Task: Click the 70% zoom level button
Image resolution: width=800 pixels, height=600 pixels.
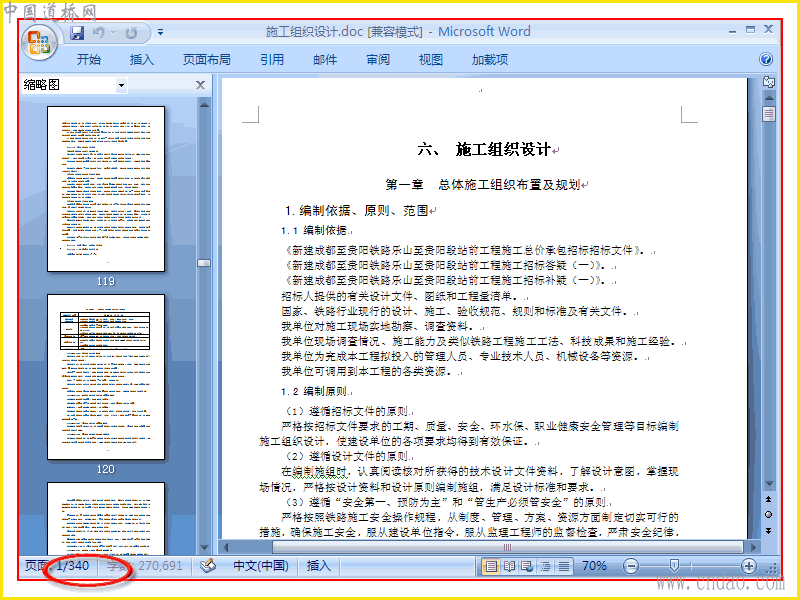Action: tap(594, 566)
